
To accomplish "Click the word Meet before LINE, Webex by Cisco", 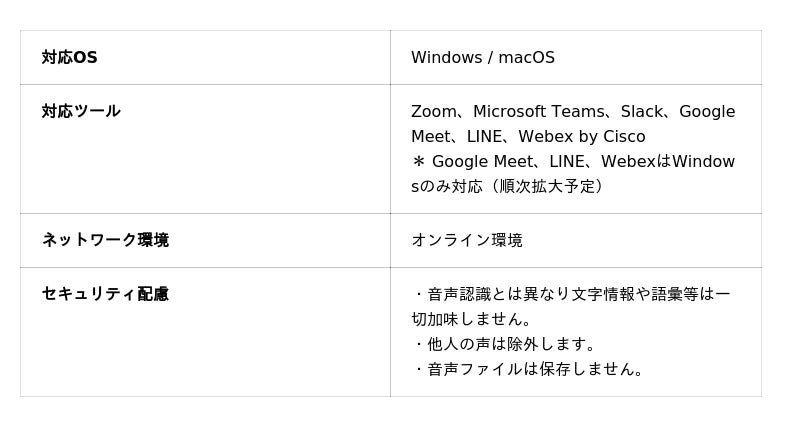I will pos(431,137).
